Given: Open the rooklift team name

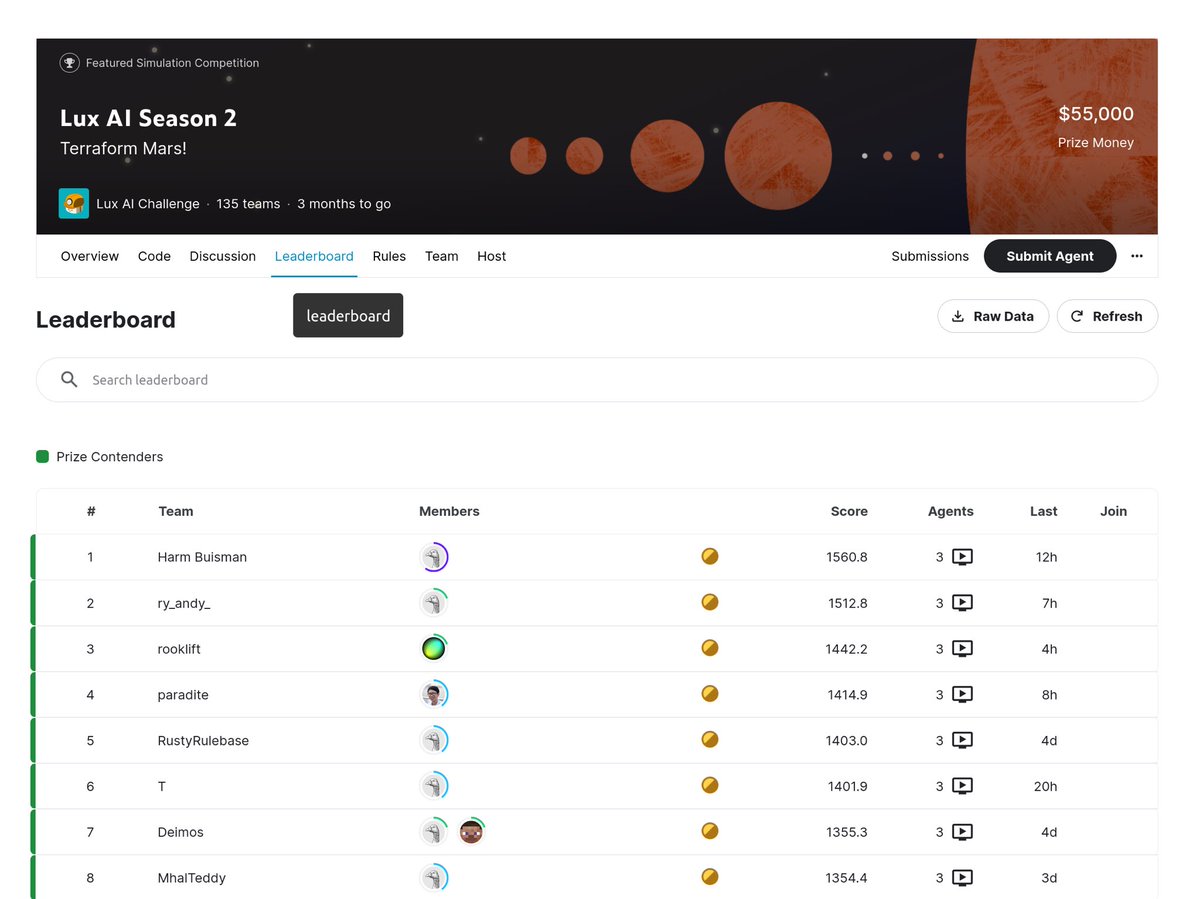Looking at the screenshot, I should click(x=179, y=649).
